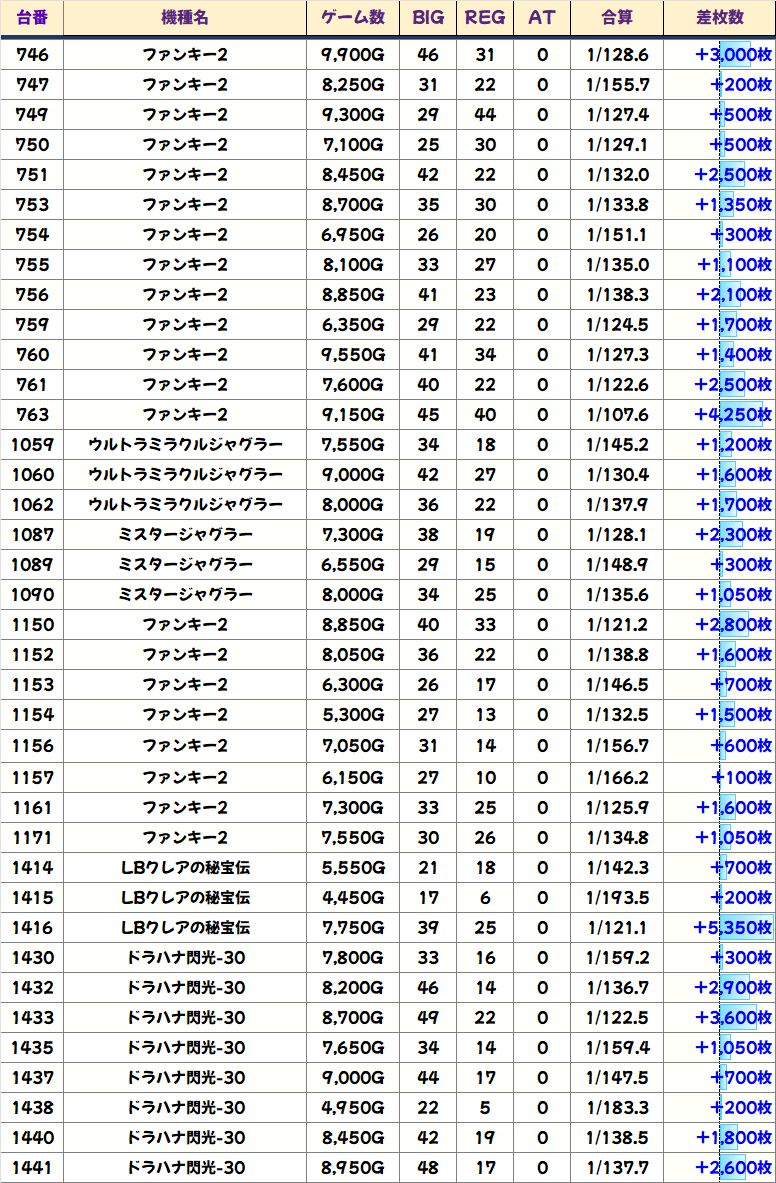Click ミスタージャグラー name in row 1087
776x1183 pixels.
pos(185,535)
